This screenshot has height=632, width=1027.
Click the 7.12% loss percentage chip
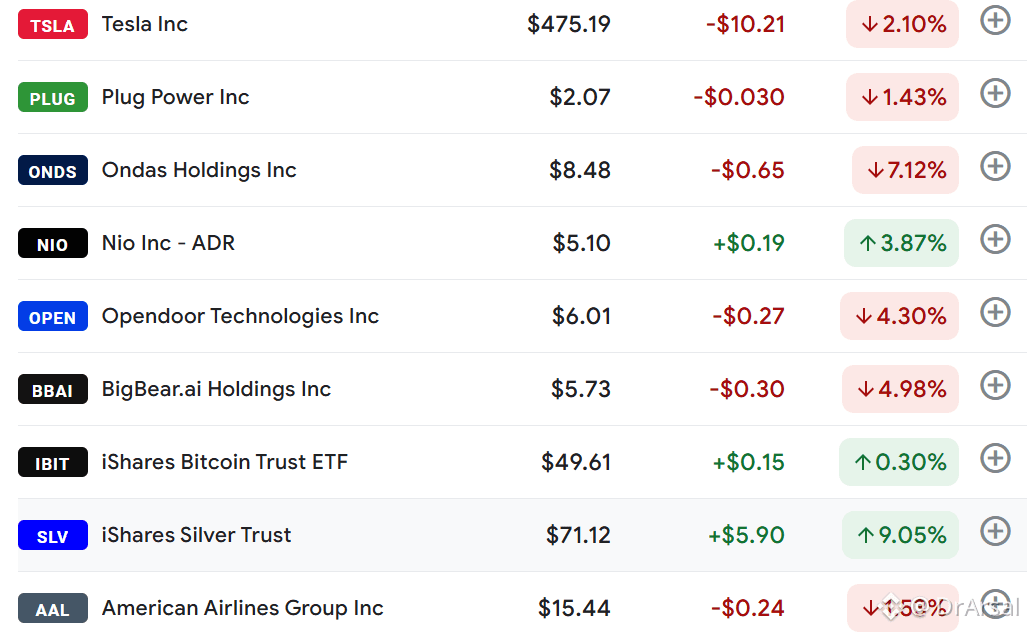(x=905, y=170)
